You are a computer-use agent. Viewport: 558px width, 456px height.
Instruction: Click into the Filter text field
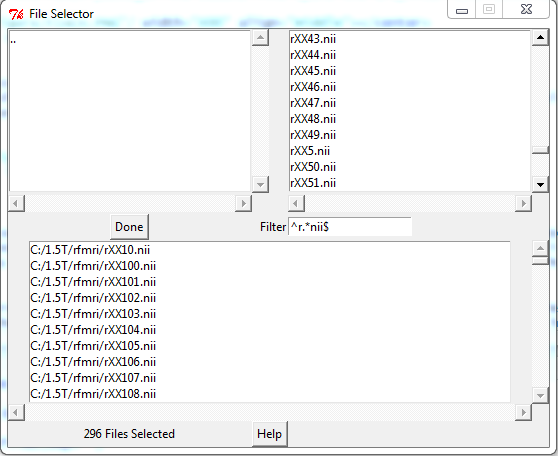click(x=350, y=227)
